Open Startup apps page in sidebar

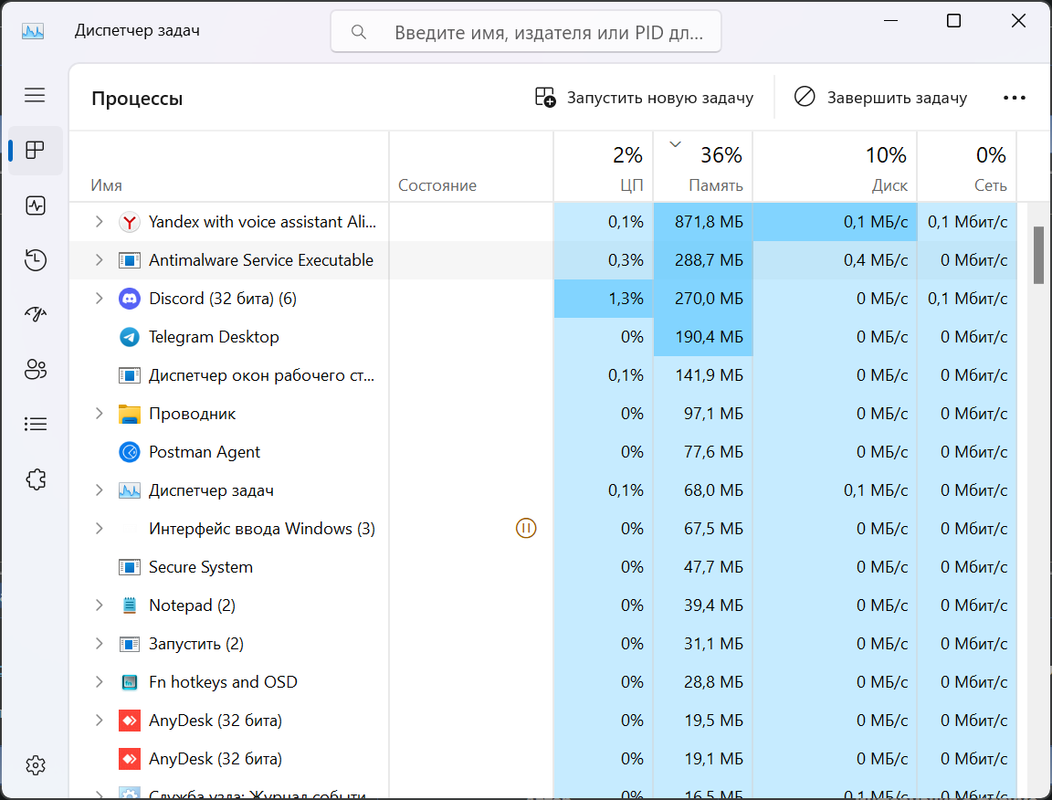coord(35,314)
